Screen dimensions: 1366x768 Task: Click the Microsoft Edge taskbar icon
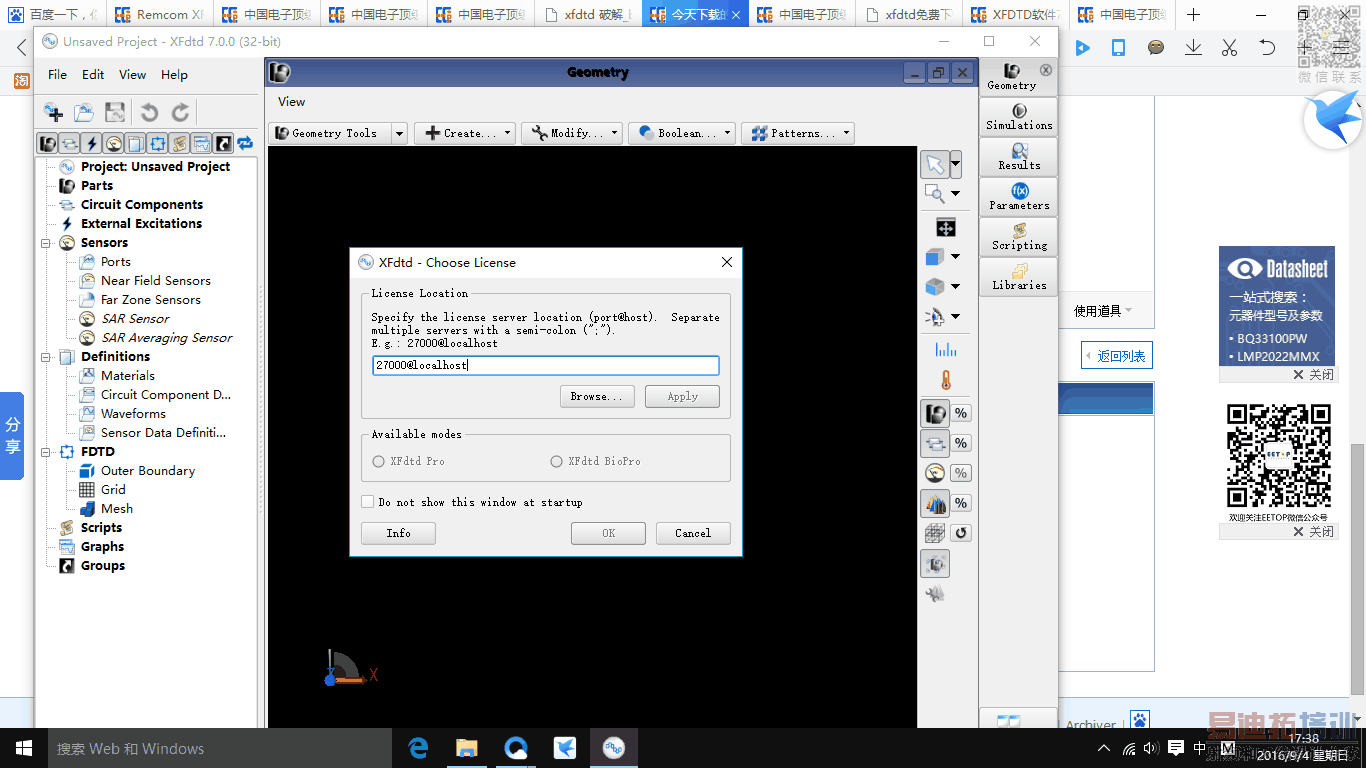point(418,748)
